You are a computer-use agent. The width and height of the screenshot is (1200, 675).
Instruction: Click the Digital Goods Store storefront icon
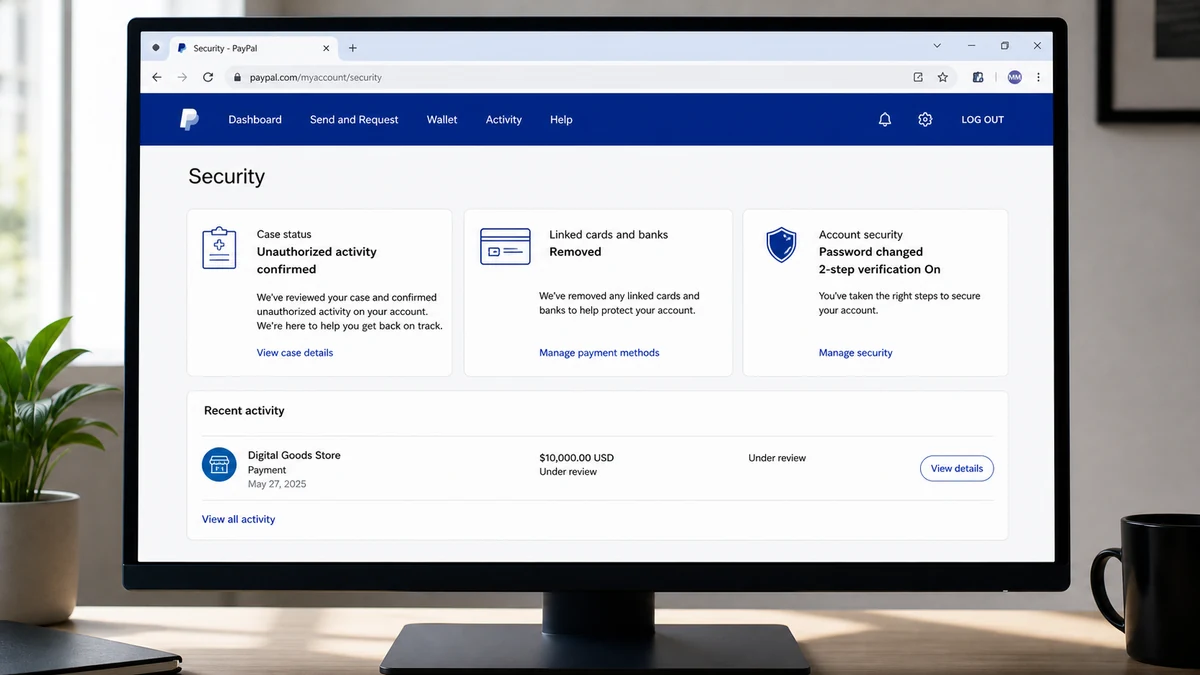(219, 464)
